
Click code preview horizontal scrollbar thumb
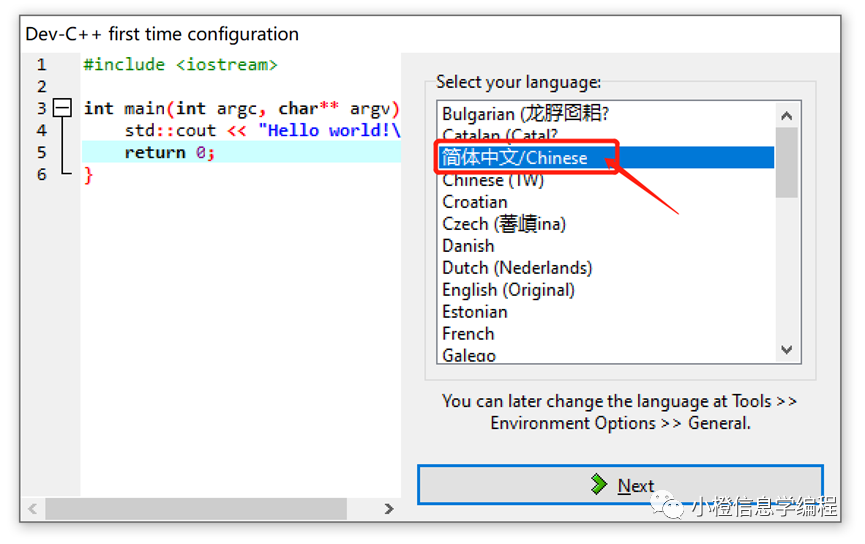coord(196,509)
